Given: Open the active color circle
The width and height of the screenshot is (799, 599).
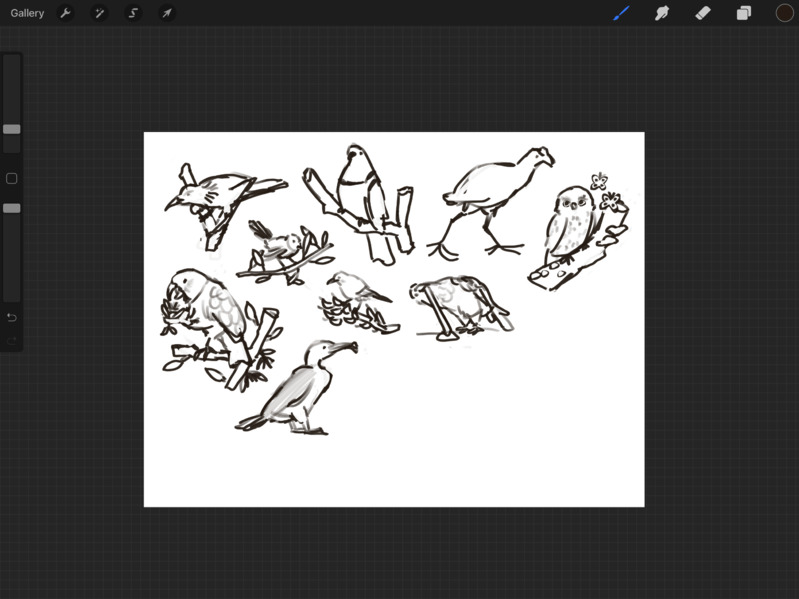Looking at the screenshot, I should pyautogui.click(x=784, y=13).
